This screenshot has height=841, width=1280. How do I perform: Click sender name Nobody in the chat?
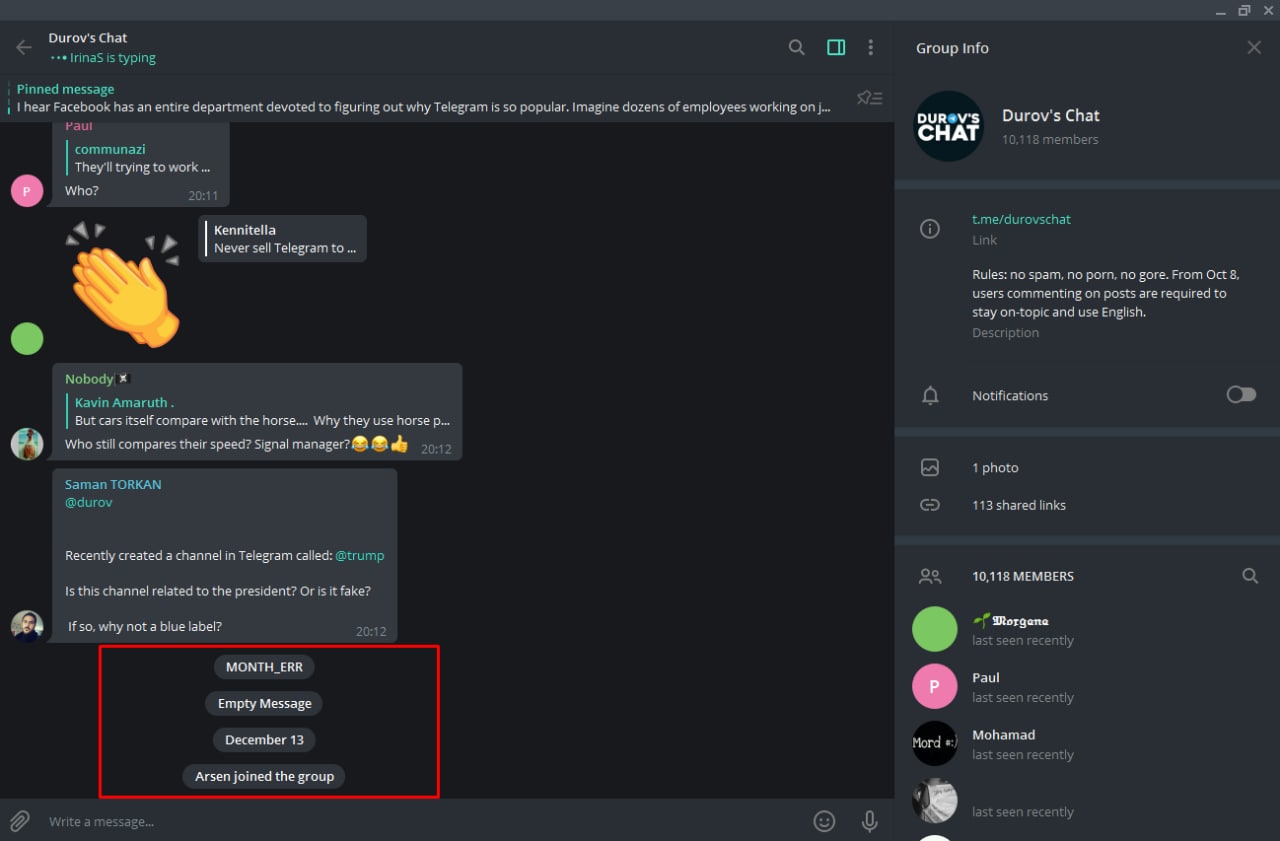[x=89, y=379]
